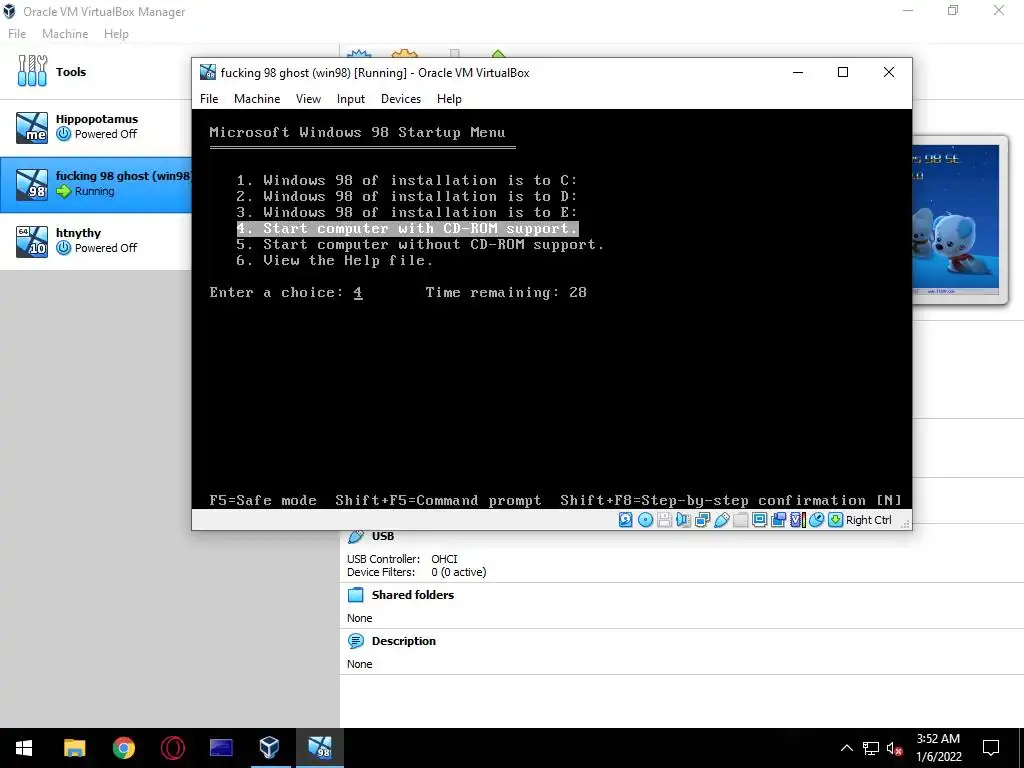Open File menu in the running VM window

click(x=209, y=99)
